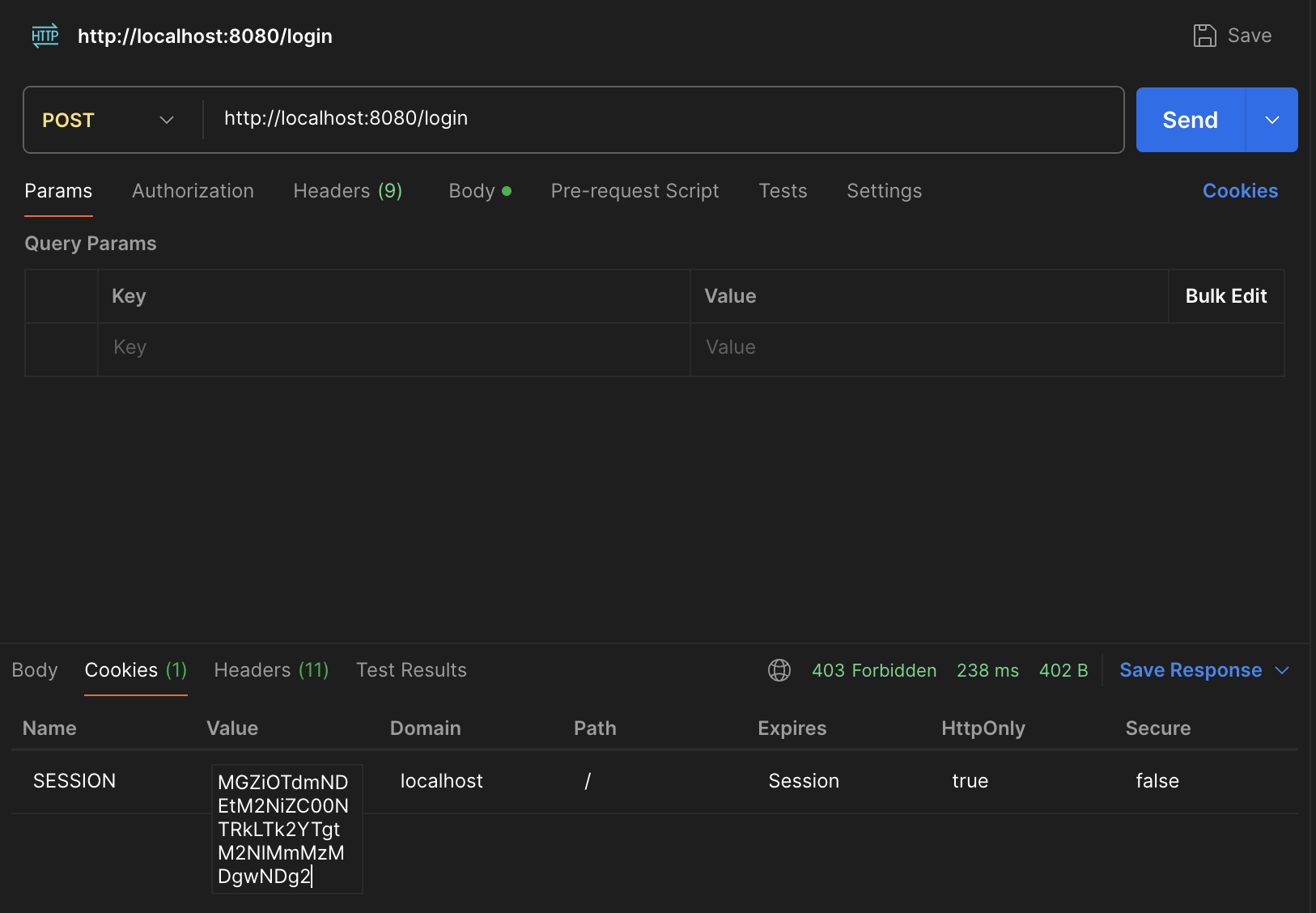Screen dimensions: 1316x913
Task: Select the response Cookies (1) tab
Action: (x=136, y=670)
